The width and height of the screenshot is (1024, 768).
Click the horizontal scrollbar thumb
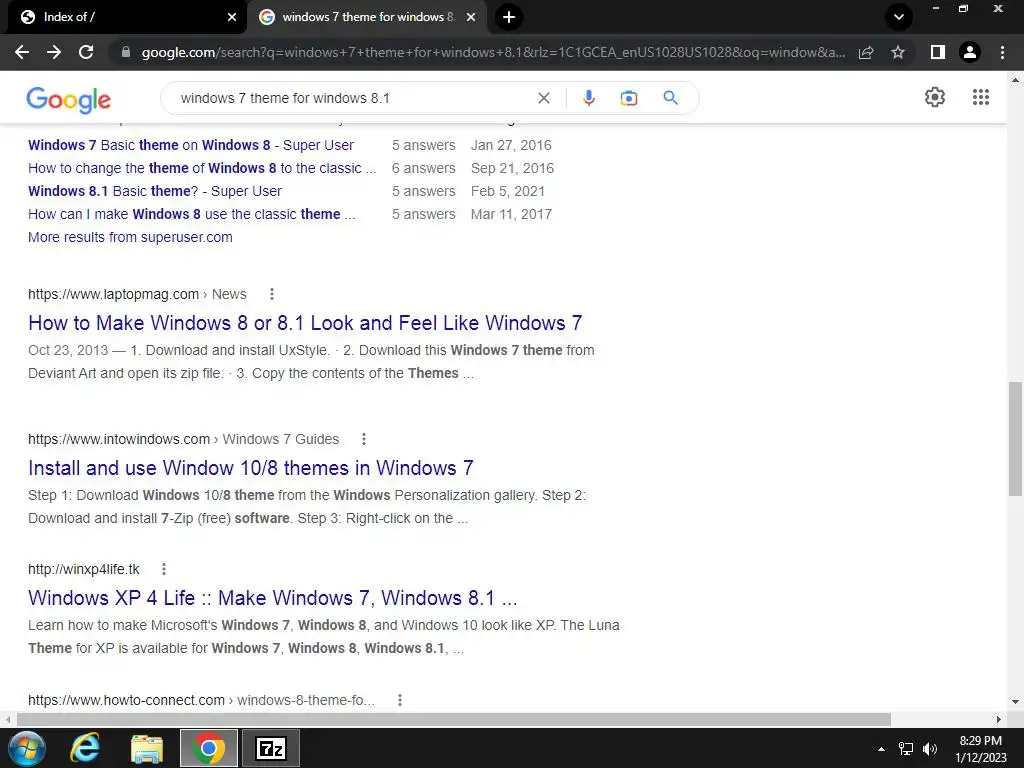453,719
